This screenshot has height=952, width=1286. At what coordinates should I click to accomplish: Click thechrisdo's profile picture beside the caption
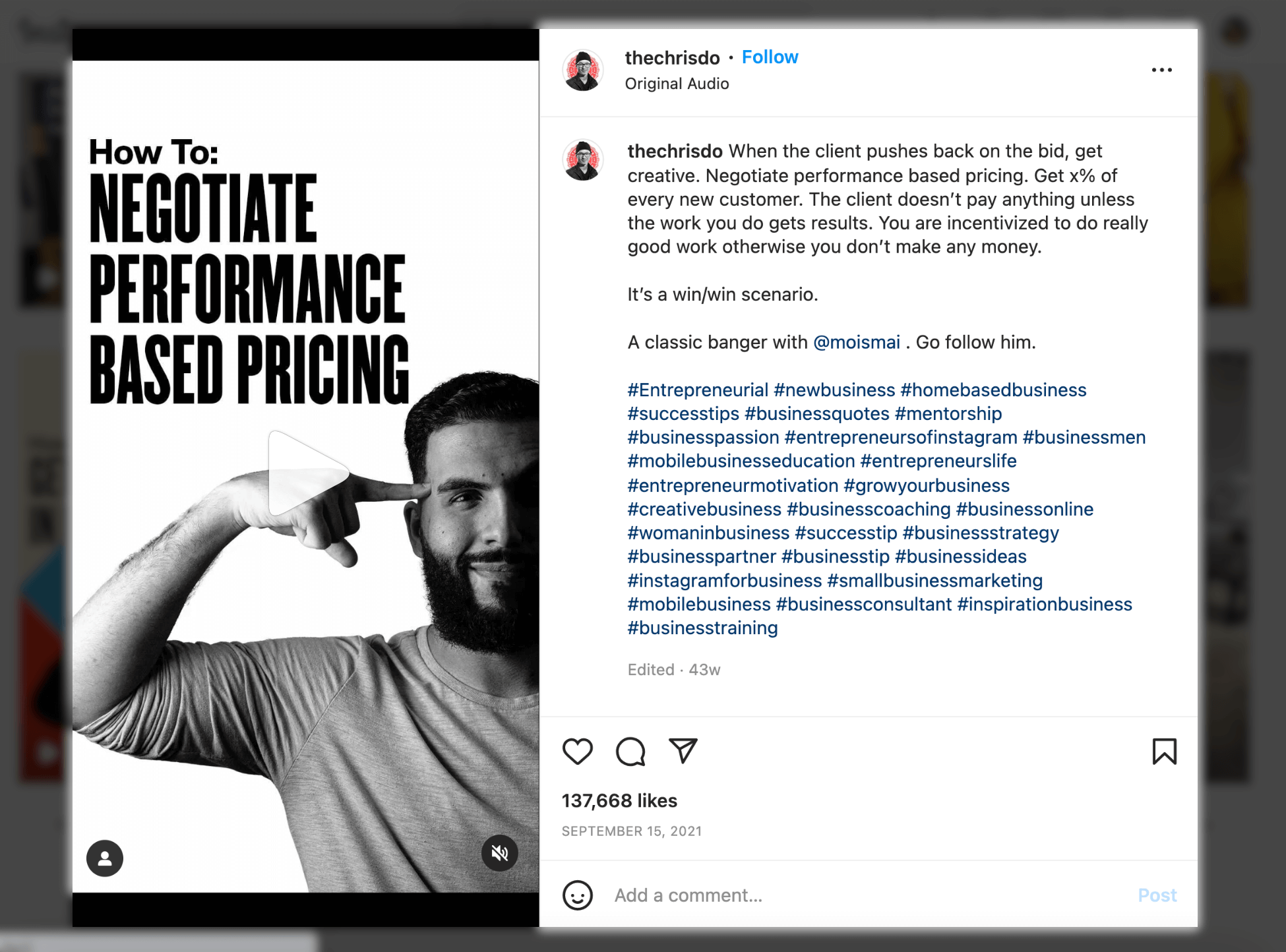coord(583,160)
